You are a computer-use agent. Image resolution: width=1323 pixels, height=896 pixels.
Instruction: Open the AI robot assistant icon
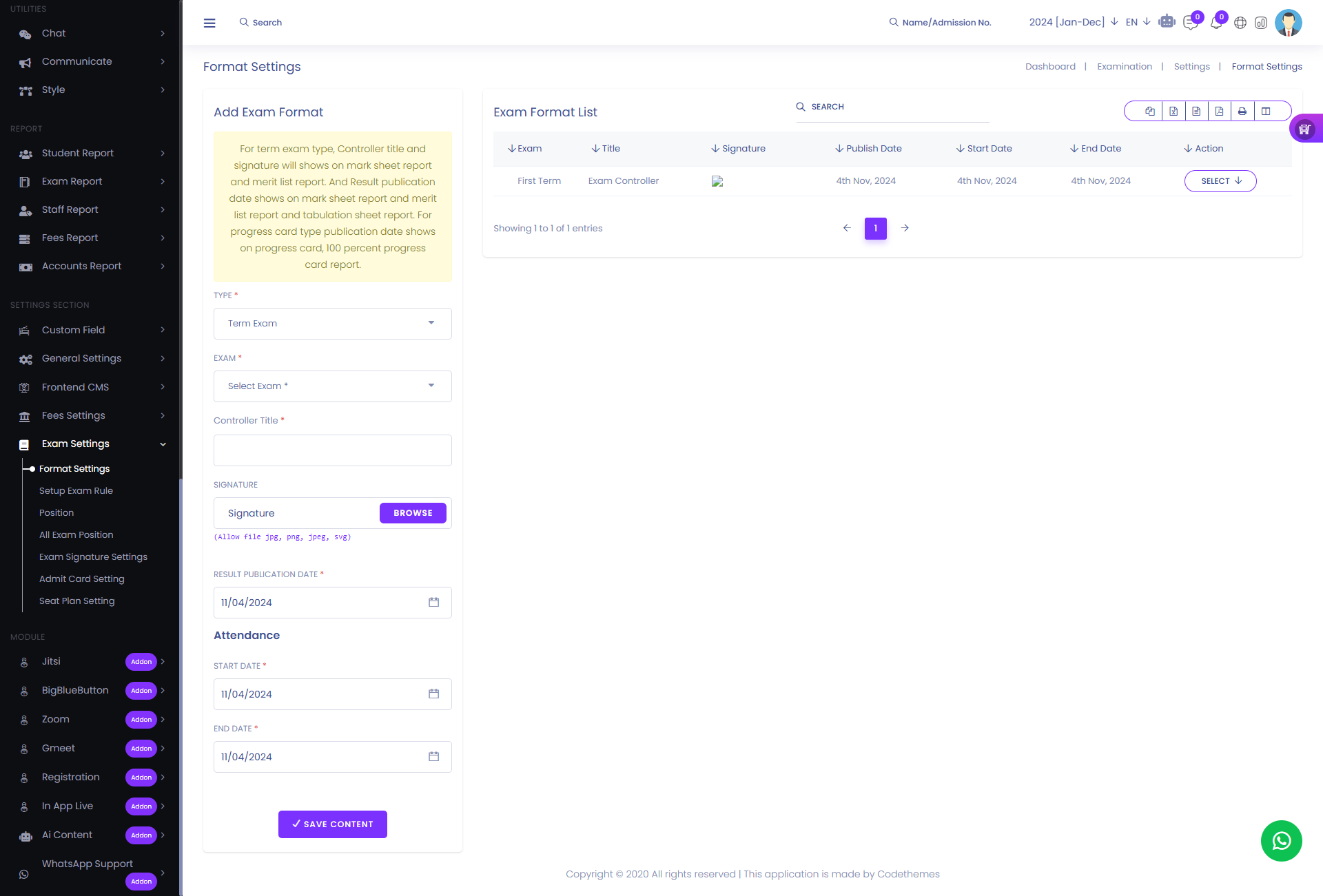coord(1167,22)
